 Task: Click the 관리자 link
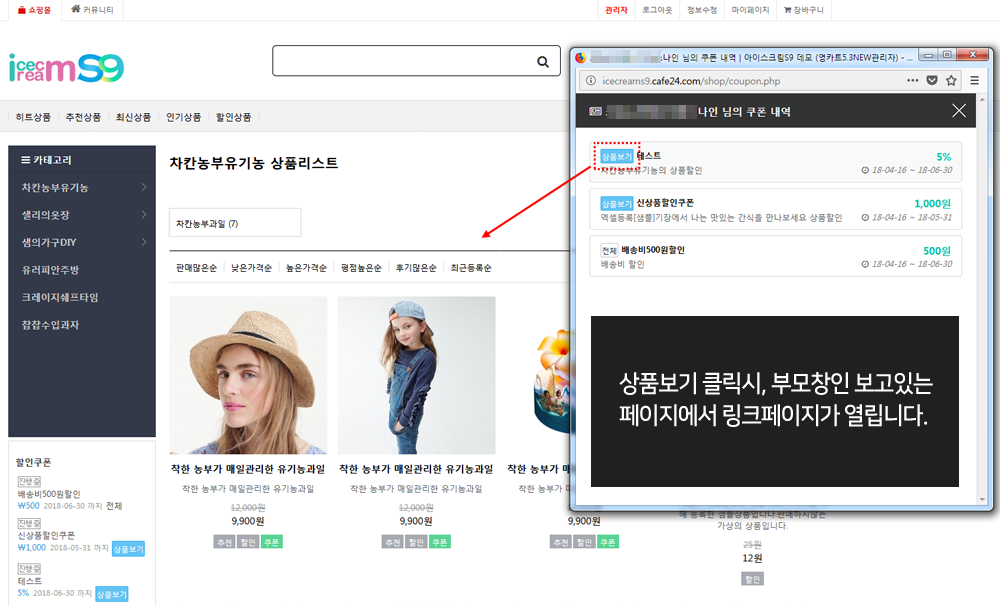pyautogui.click(x=617, y=10)
